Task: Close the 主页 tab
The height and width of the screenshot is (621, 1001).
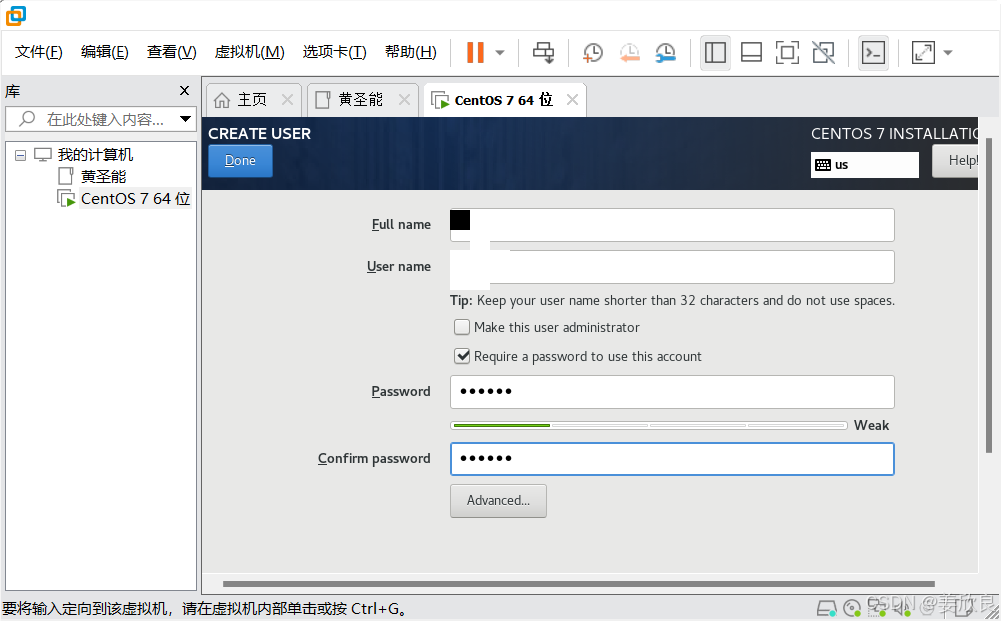Action: [x=287, y=100]
